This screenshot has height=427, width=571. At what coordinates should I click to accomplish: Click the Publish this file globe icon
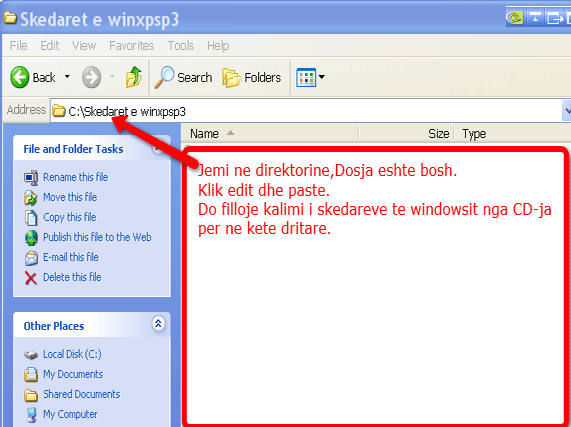[31, 238]
